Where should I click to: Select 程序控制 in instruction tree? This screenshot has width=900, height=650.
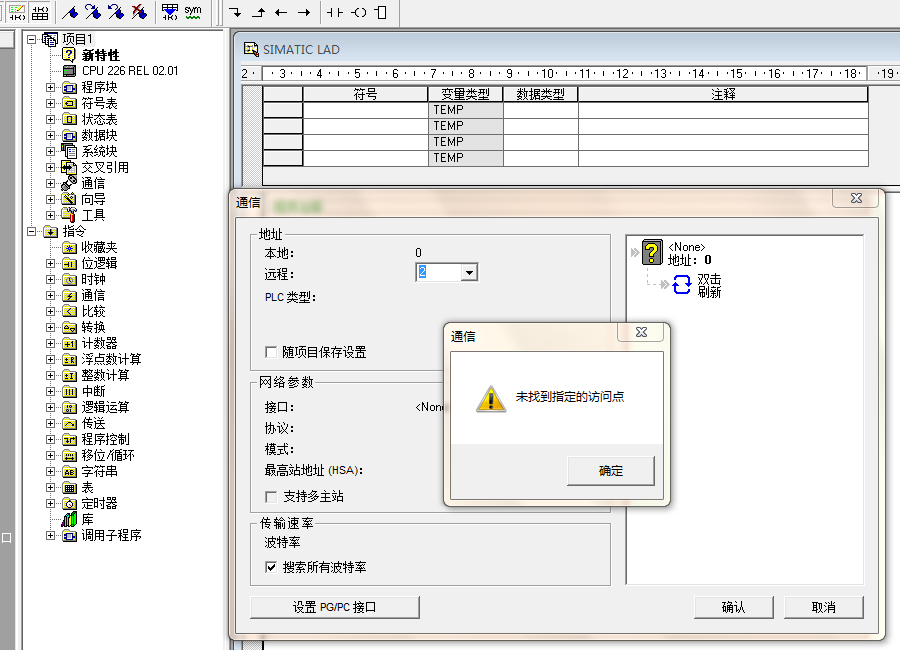click(106, 439)
